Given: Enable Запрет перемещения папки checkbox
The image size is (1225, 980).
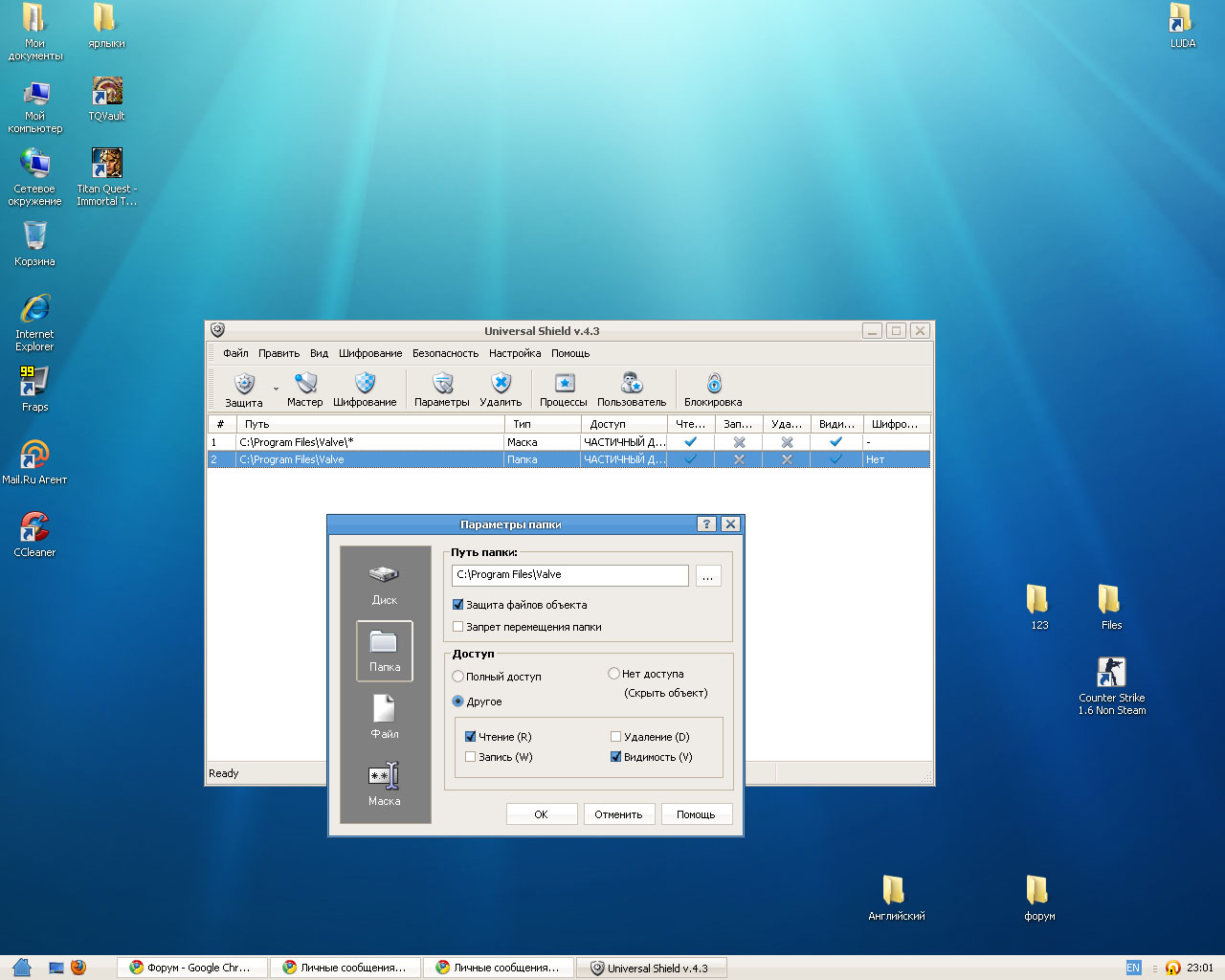Looking at the screenshot, I should point(458,627).
